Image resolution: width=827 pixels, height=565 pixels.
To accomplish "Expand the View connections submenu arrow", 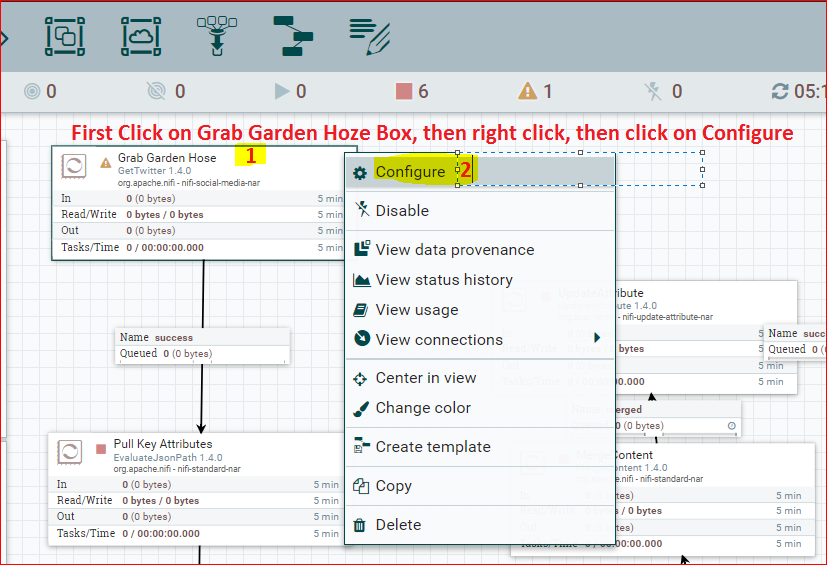I will 597,338.
